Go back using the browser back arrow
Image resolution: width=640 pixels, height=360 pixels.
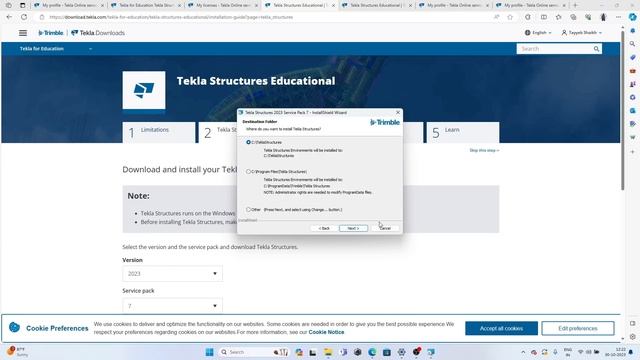(9, 17)
